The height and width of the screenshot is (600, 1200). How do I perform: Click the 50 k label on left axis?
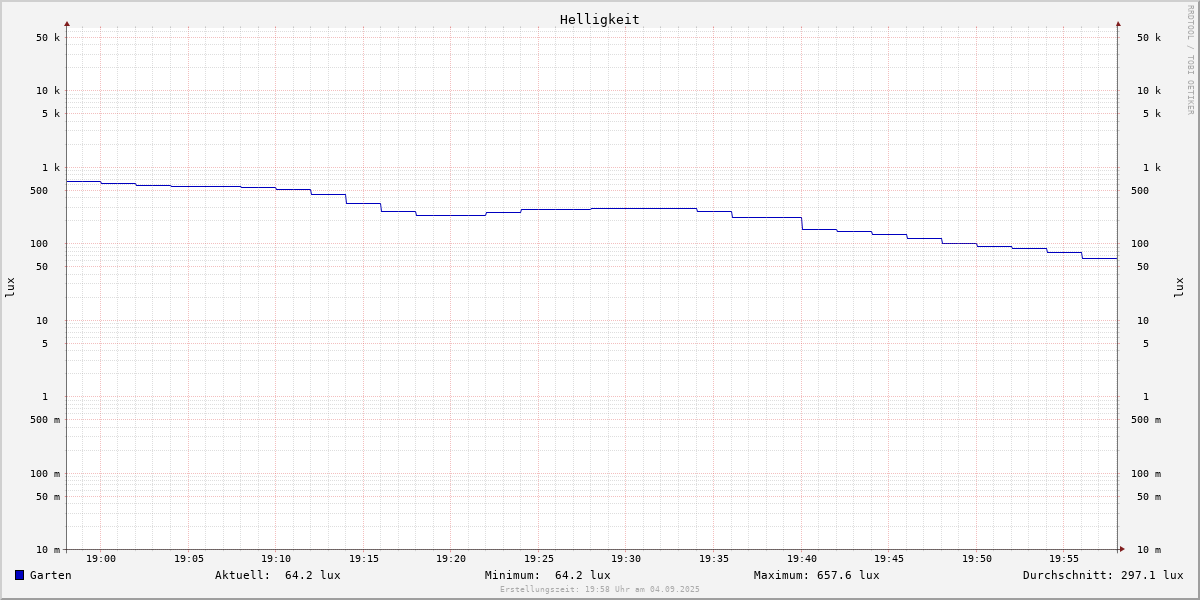48,38
